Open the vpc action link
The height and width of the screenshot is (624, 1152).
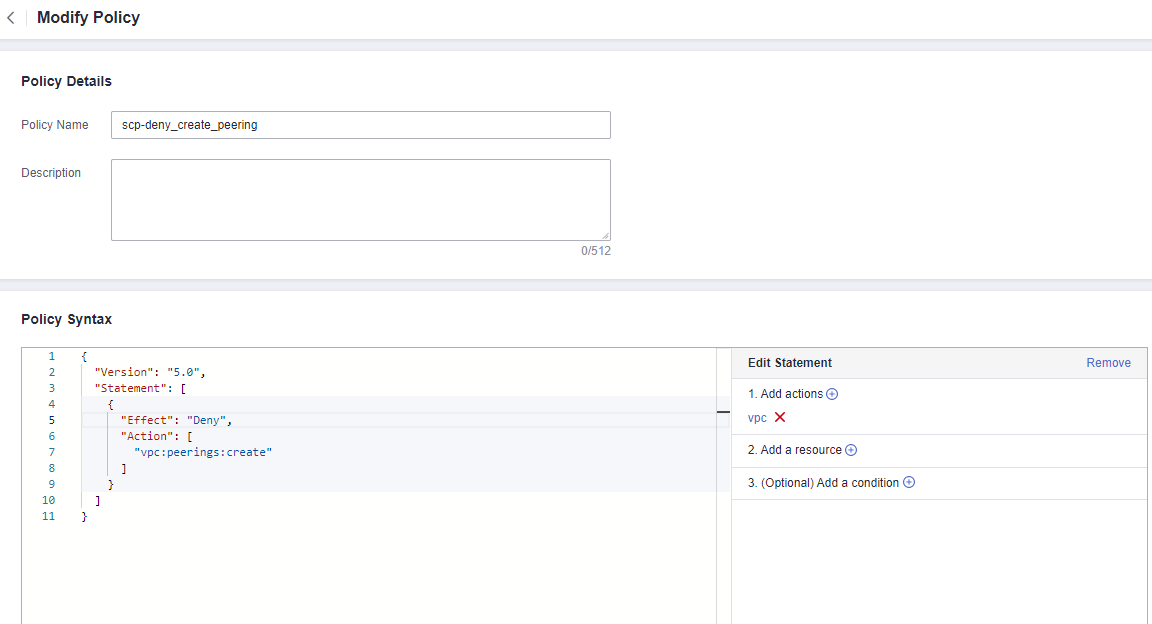(x=757, y=417)
